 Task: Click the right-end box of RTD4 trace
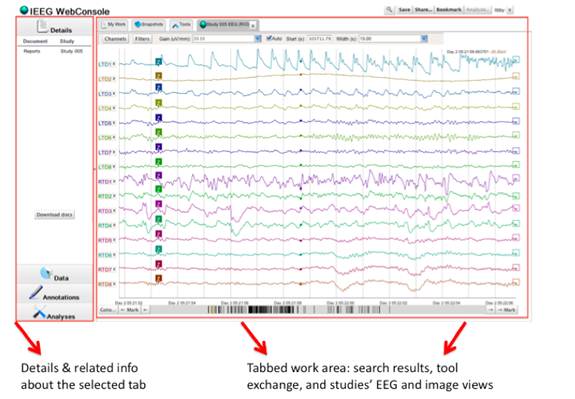(516, 223)
